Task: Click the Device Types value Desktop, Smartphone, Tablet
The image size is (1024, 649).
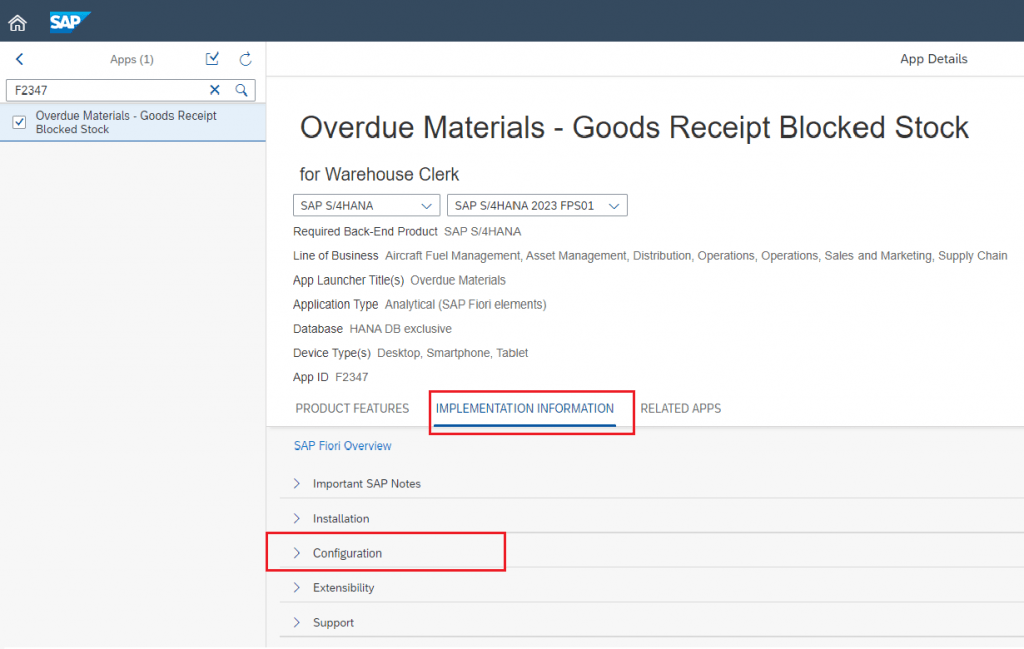Action: point(453,353)
